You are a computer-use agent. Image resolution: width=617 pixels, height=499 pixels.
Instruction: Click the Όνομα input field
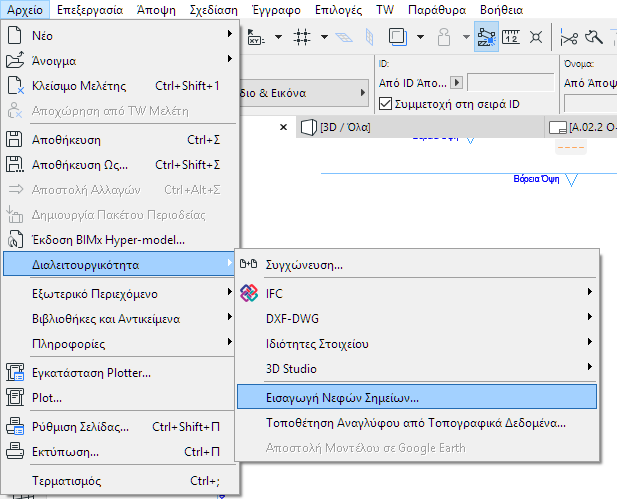coord(590,103)
